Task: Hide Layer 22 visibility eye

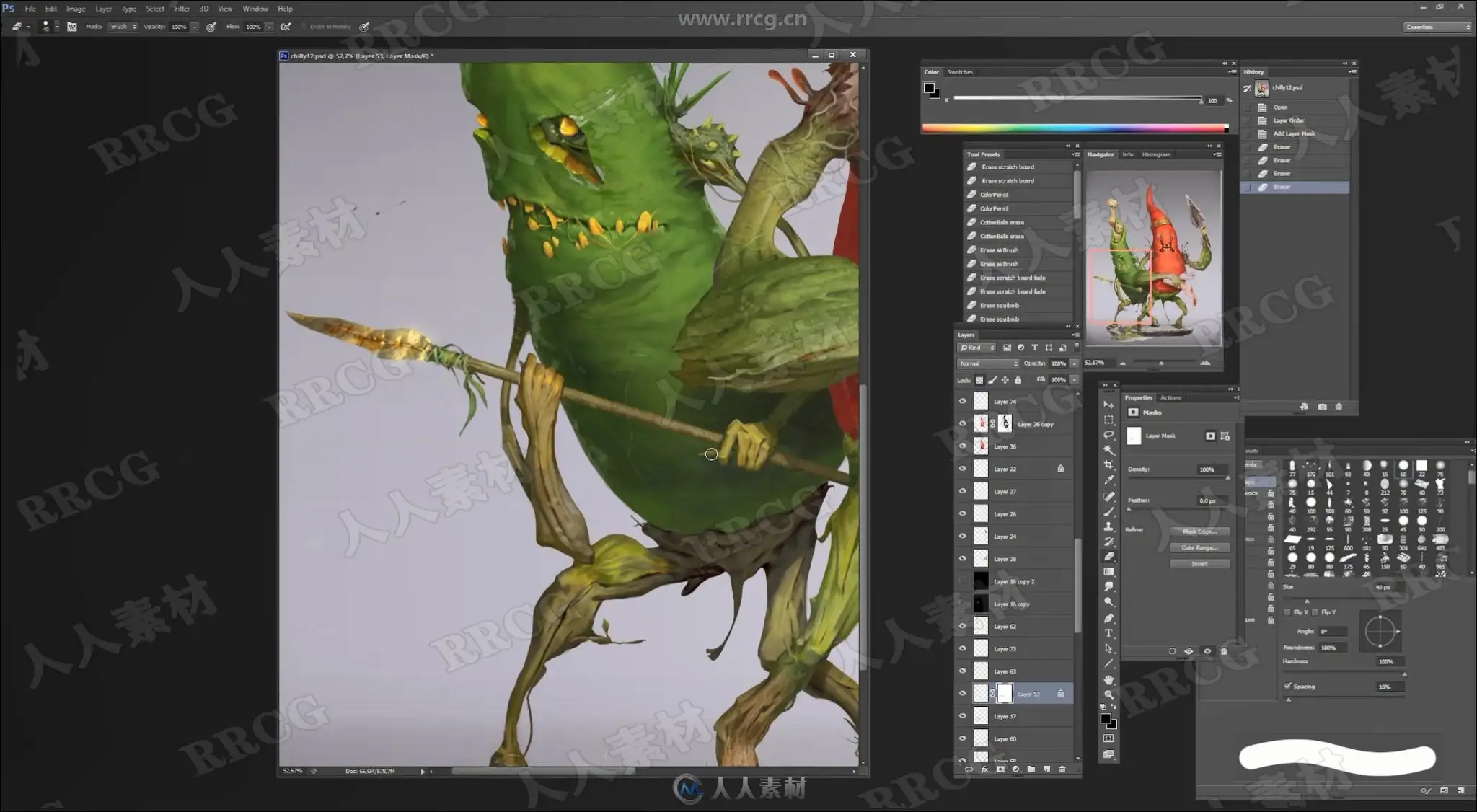Action: [x=962, y=469]
